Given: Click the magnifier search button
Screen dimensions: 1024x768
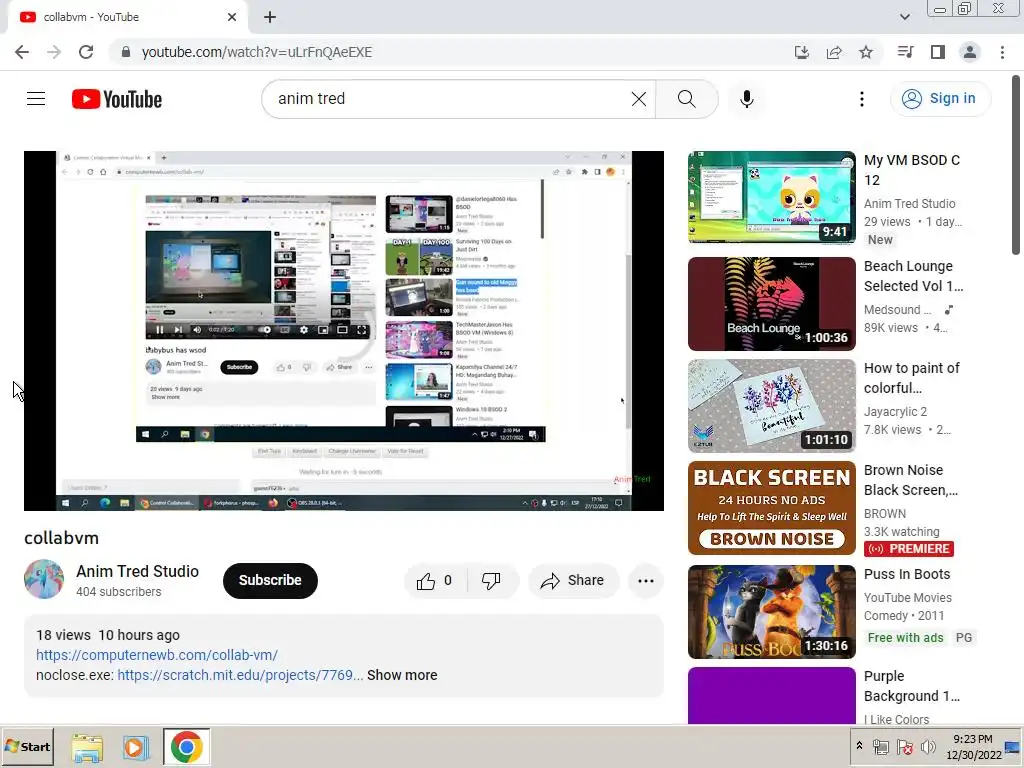Looking at the screenshot, I should pos(686,99).
